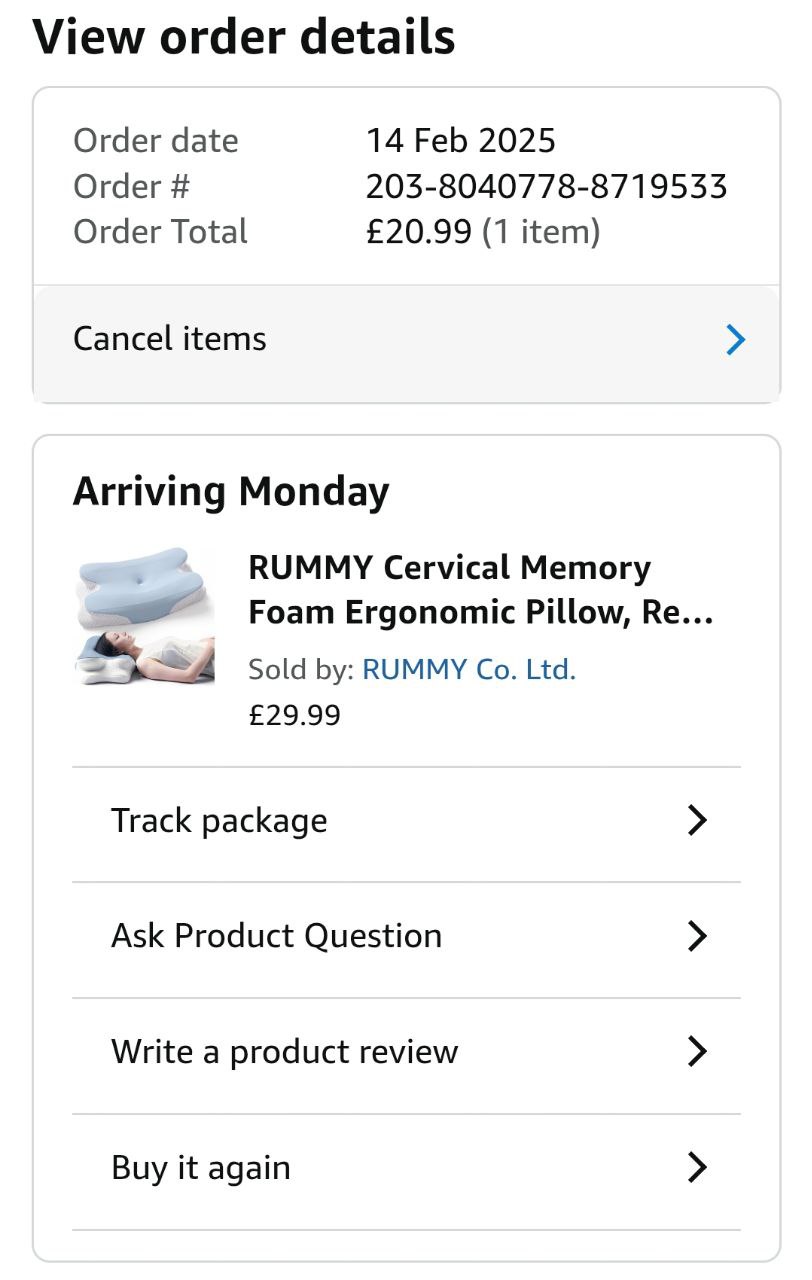
Task: Tap the blue chevron beside Cancel items
Action: (735, 340)
